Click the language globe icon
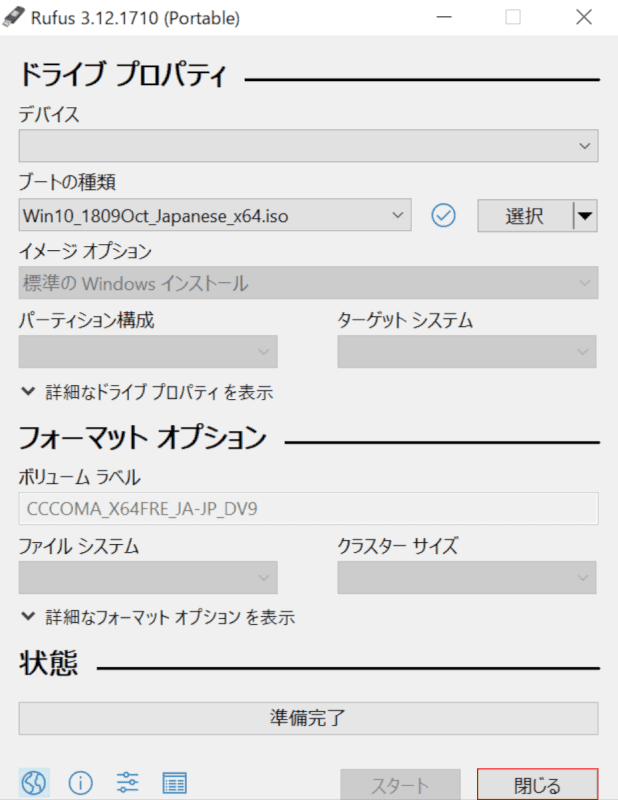This screenshot has width=618, height=800. (34, 782)
